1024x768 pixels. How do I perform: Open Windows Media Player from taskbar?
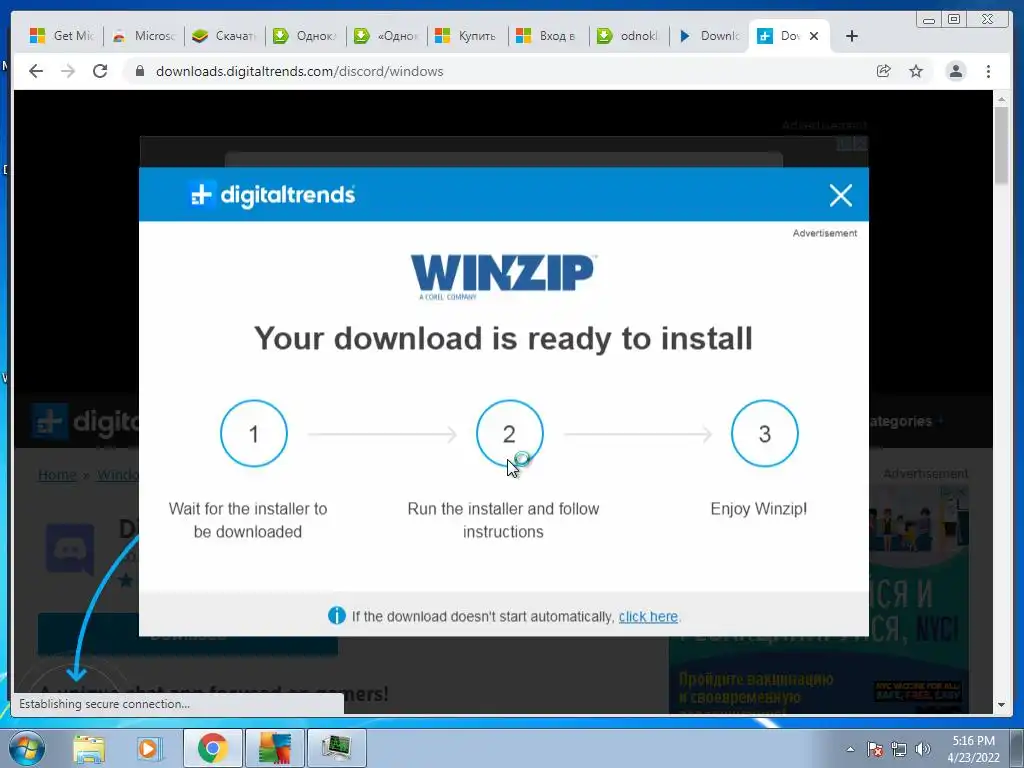pos(149,748)
